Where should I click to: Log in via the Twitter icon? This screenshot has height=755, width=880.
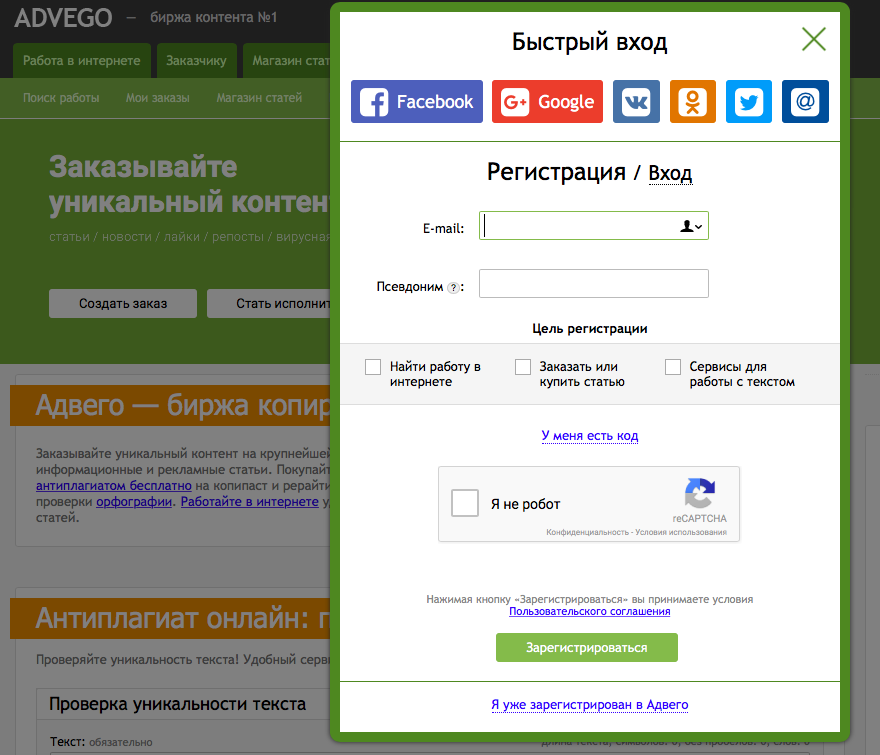click(749, 102)
